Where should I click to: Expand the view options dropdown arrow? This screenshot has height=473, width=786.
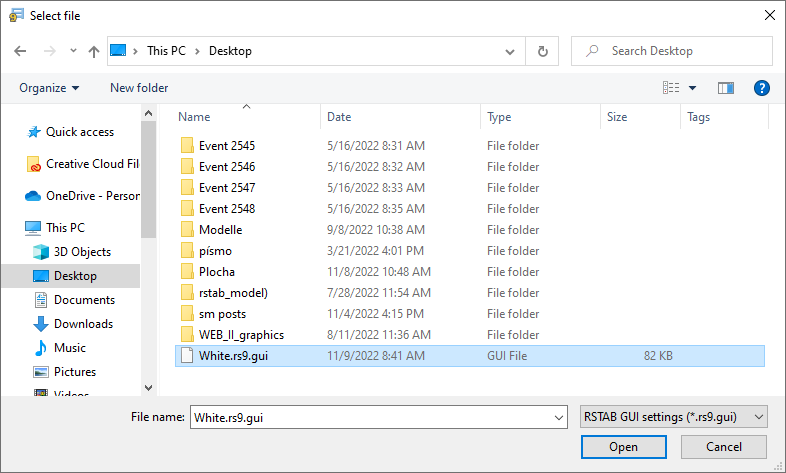click(692, 88)
